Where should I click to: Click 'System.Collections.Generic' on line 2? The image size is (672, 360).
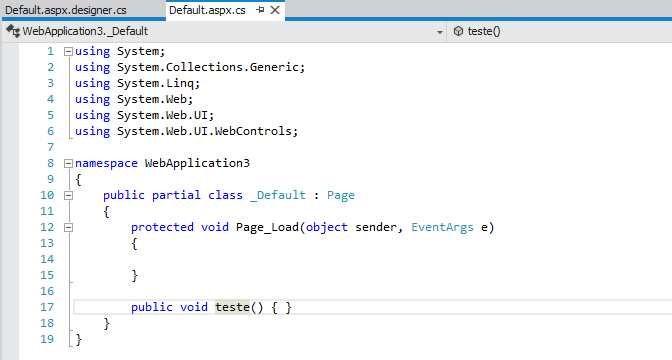[x=208, y=67]
